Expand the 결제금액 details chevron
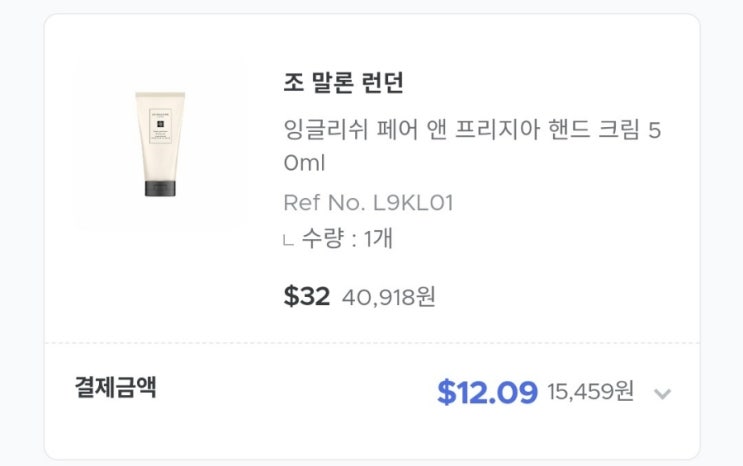 [x=661, y=393]
